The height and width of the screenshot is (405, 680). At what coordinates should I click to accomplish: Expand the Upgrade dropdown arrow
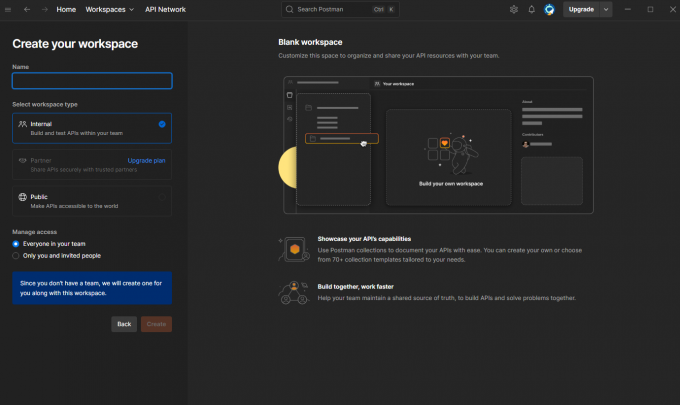pyautogui.click(x=606, y=10)
